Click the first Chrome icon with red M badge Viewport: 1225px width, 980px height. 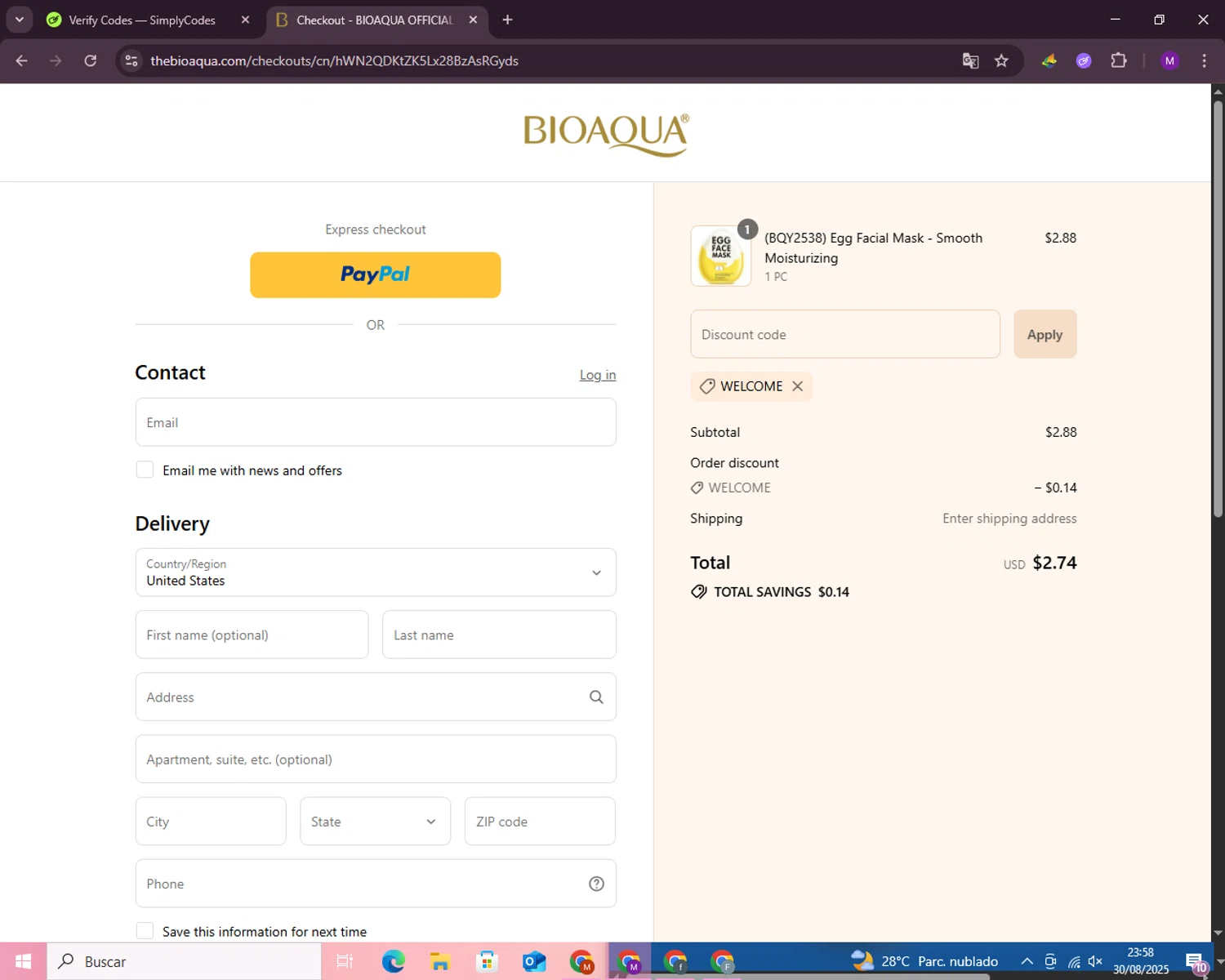(581, 961)
